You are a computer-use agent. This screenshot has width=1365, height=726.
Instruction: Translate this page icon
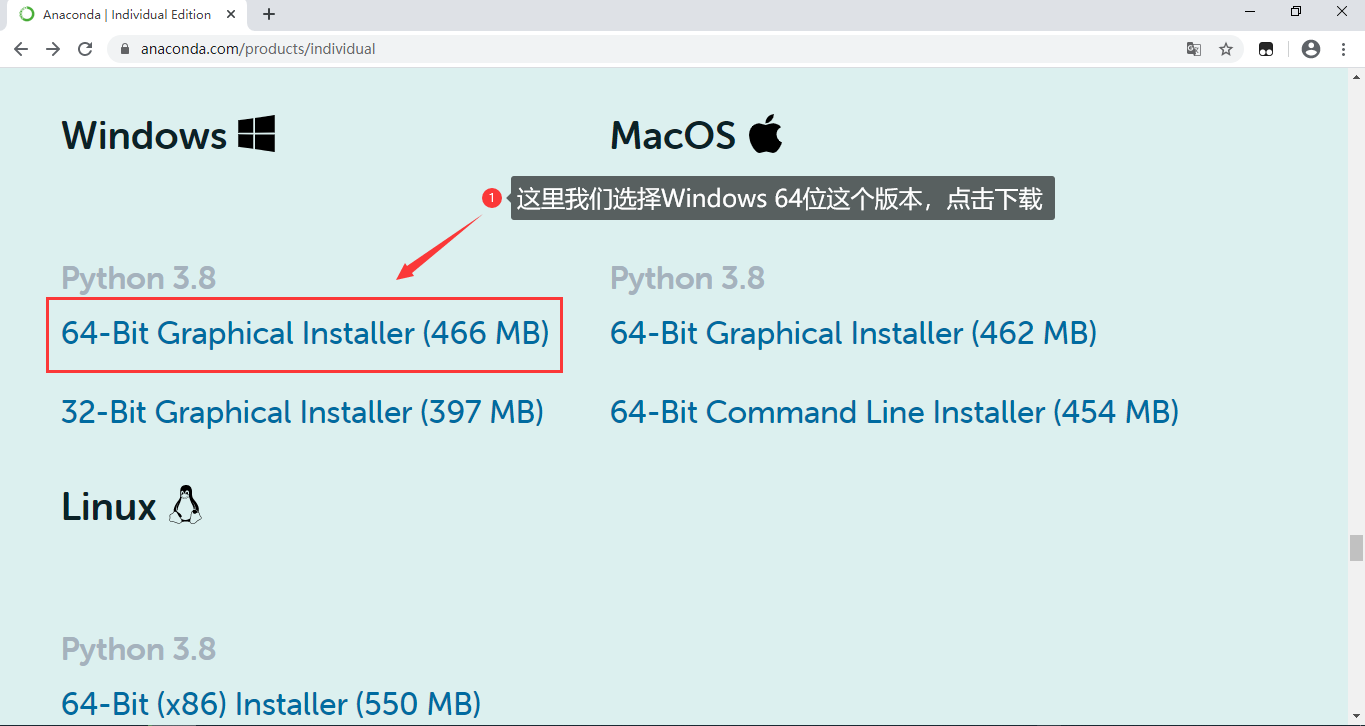tap(1193, 49)
